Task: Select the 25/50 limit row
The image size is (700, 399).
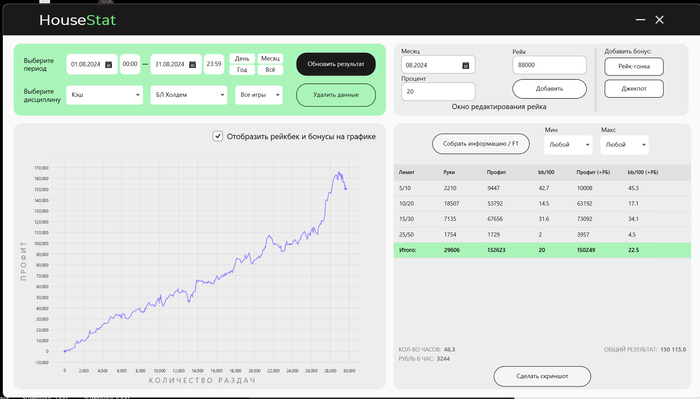Action: [x=542, y=234]
